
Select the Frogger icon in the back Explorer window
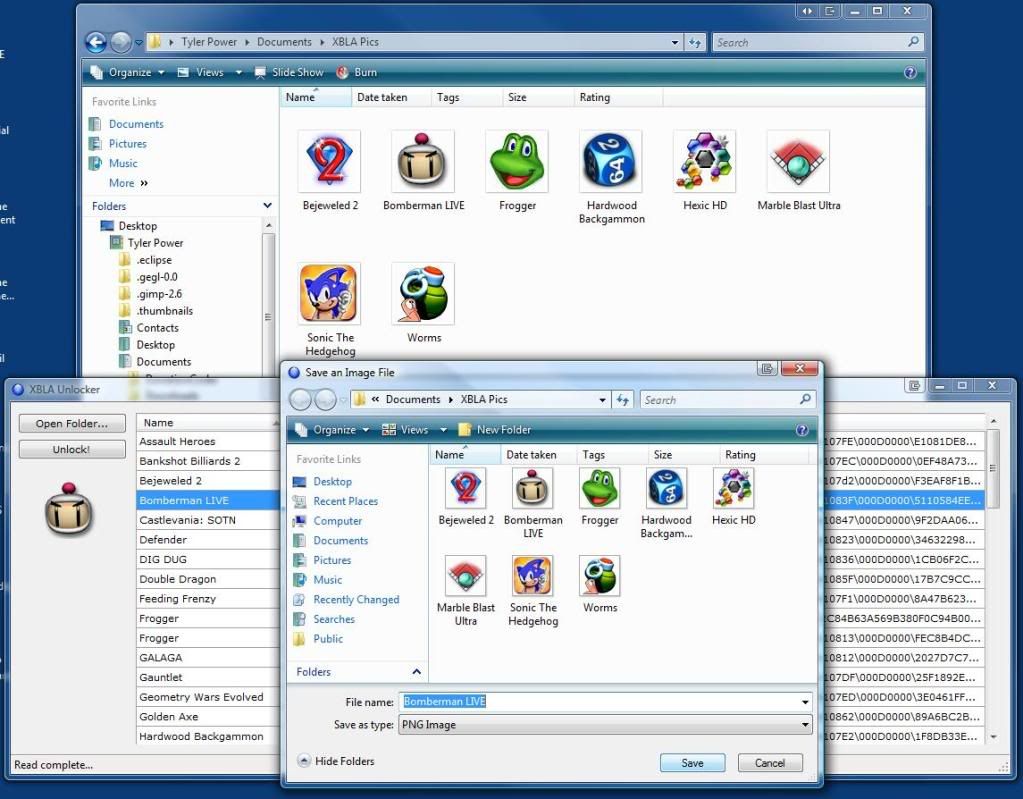point(517,161)
